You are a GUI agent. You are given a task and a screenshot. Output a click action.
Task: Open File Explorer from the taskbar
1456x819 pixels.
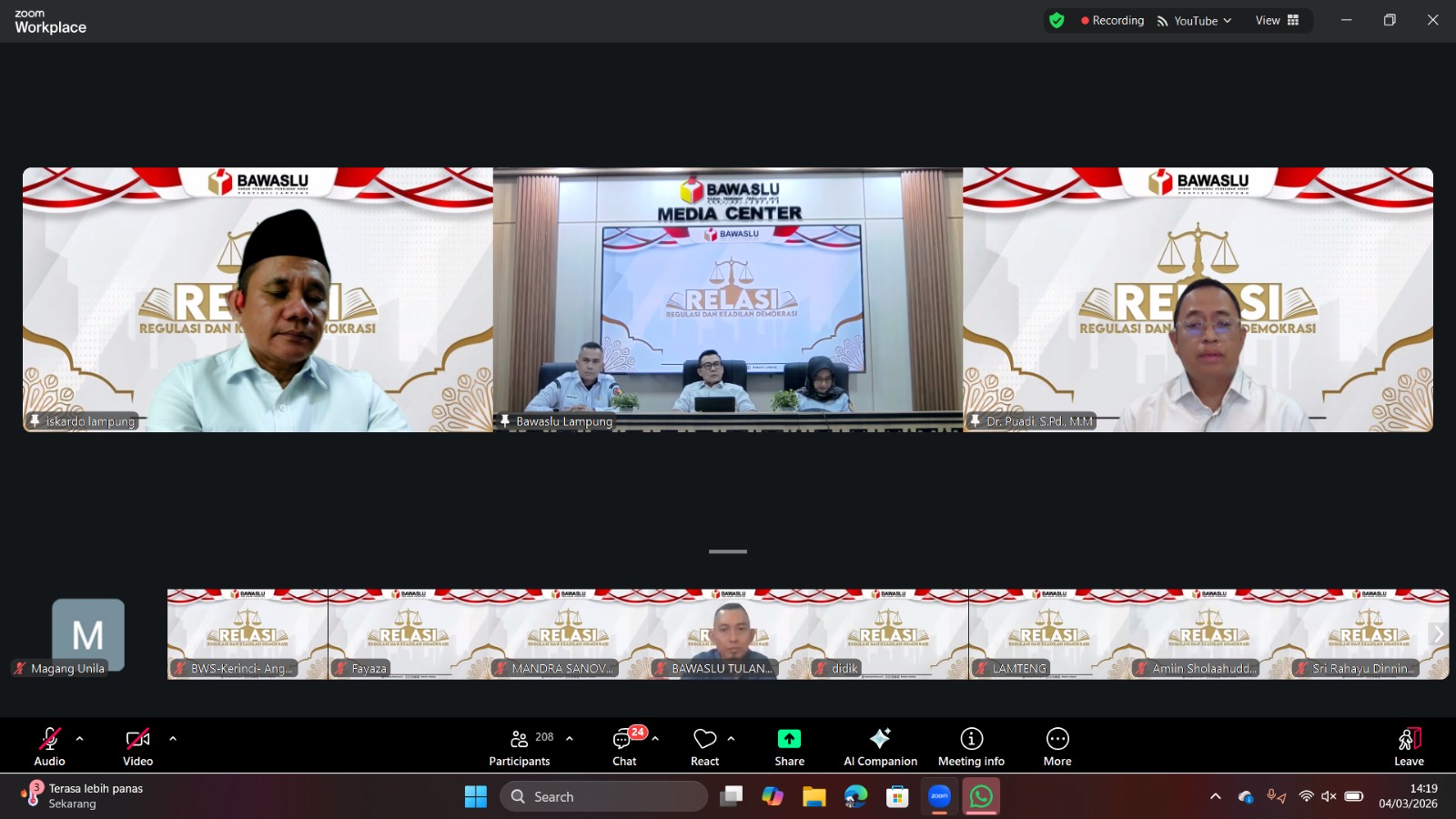814,796
